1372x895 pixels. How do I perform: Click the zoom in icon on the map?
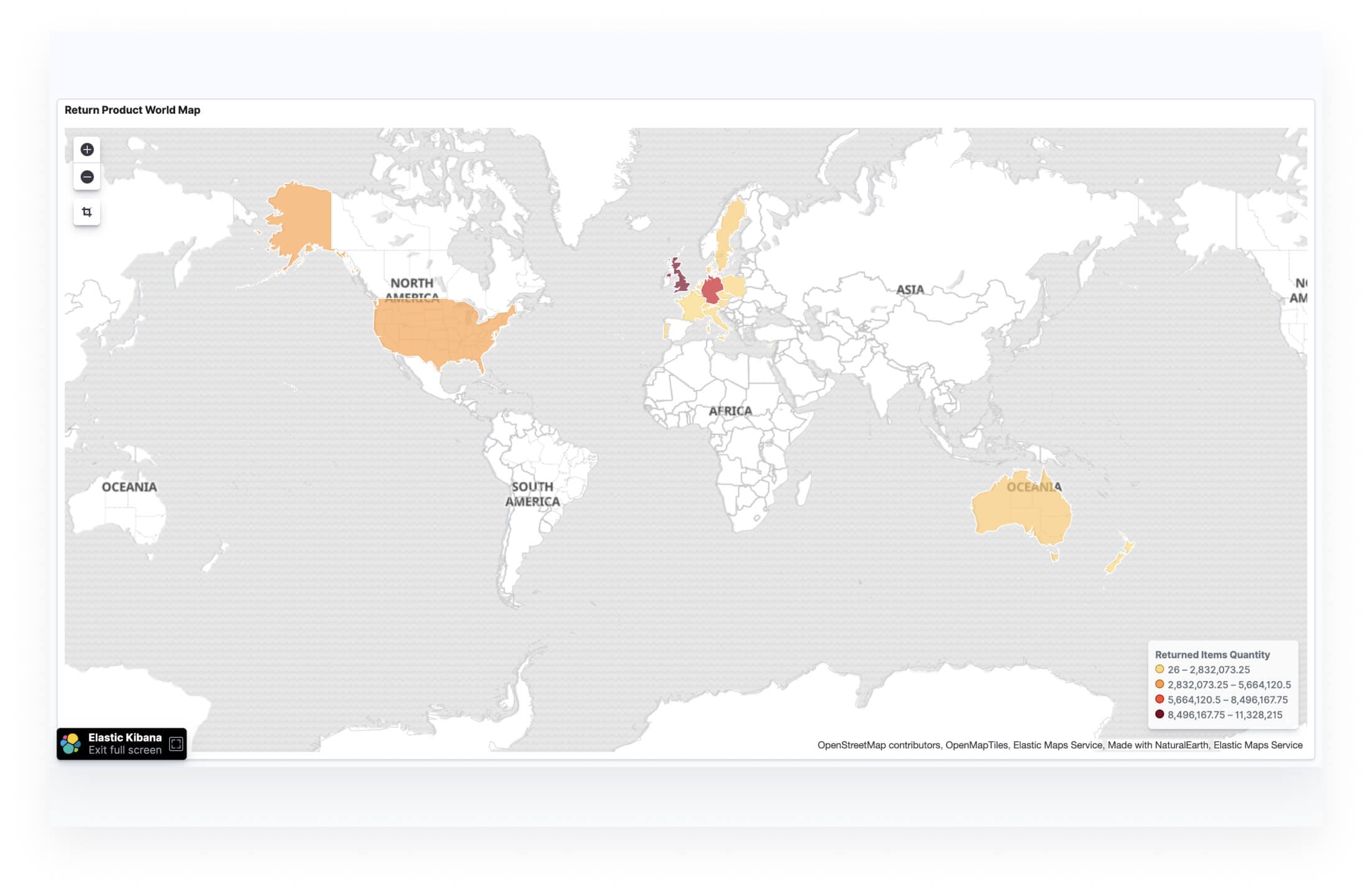pyautogui.click(x=87, y=149)
